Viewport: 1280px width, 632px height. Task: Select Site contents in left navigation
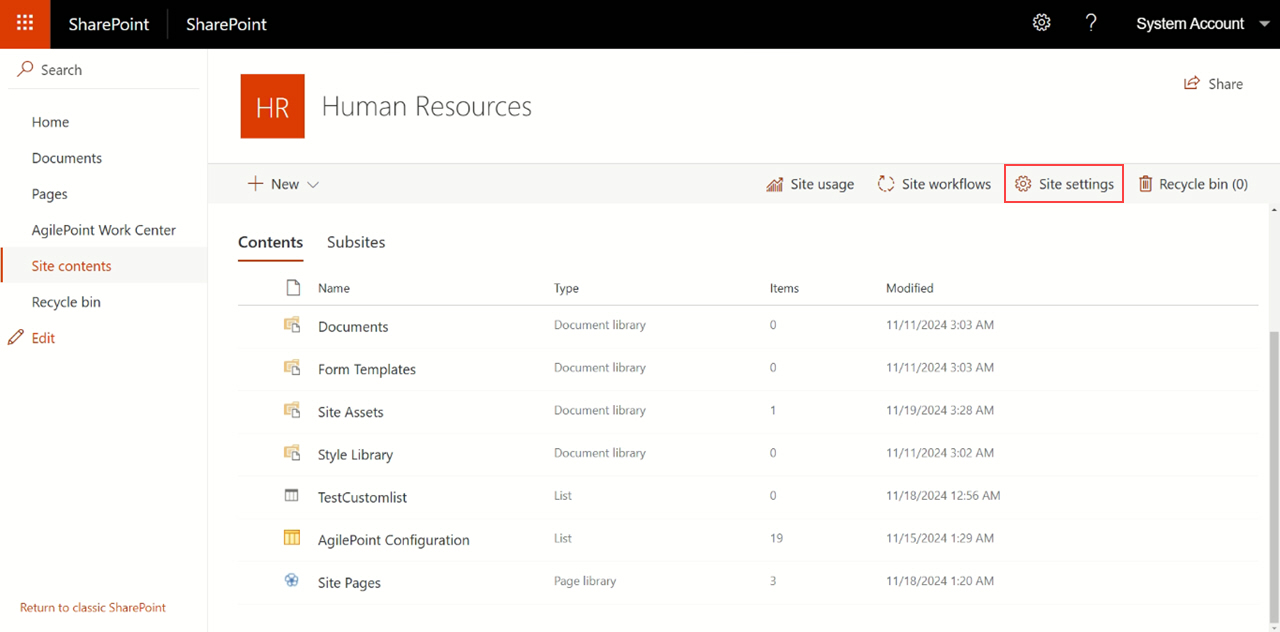click(72, 266)
